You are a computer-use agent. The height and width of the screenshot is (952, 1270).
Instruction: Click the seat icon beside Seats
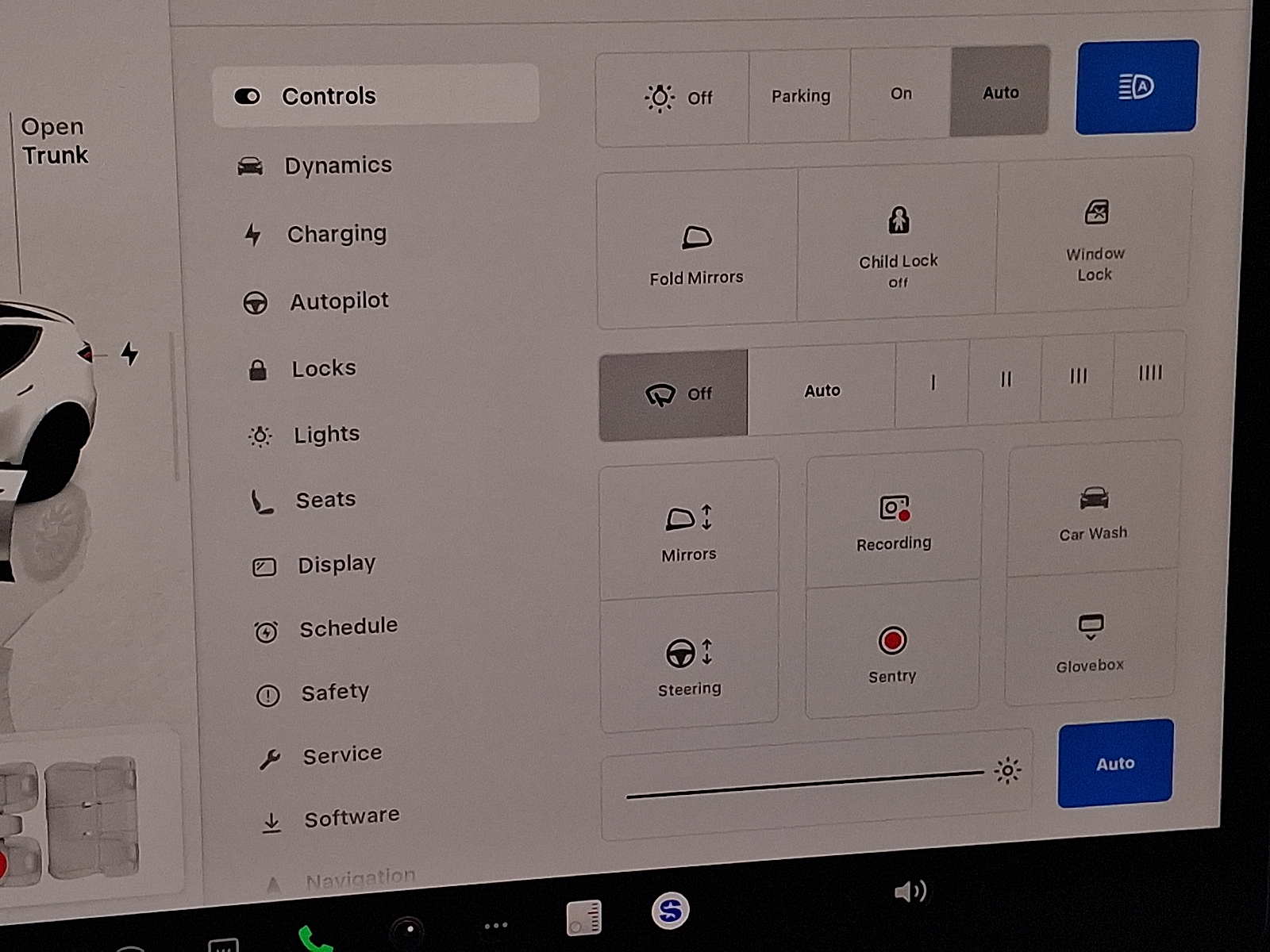(x=262, y=502)
